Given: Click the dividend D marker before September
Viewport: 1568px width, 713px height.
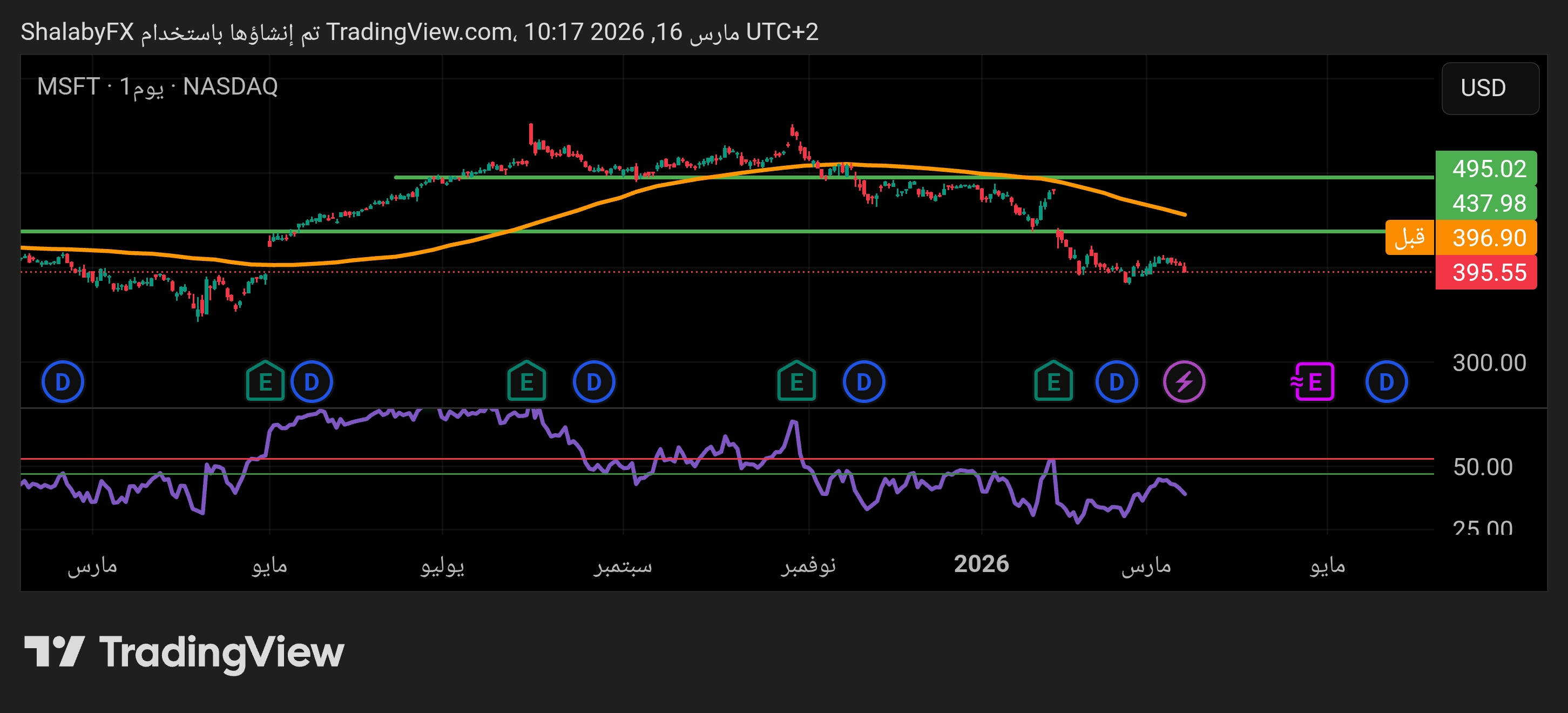Looking at the screenshot, I should click(x=593, y=382).
